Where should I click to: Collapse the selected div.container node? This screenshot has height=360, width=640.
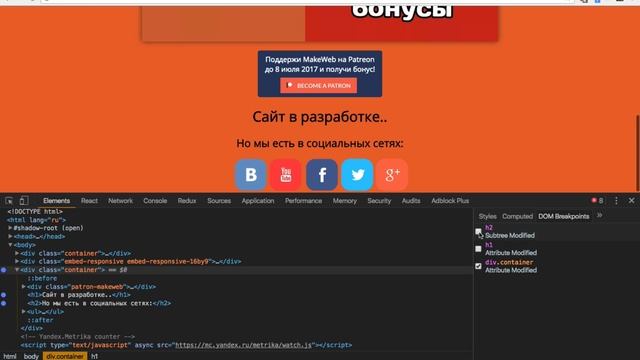[17, 270]
